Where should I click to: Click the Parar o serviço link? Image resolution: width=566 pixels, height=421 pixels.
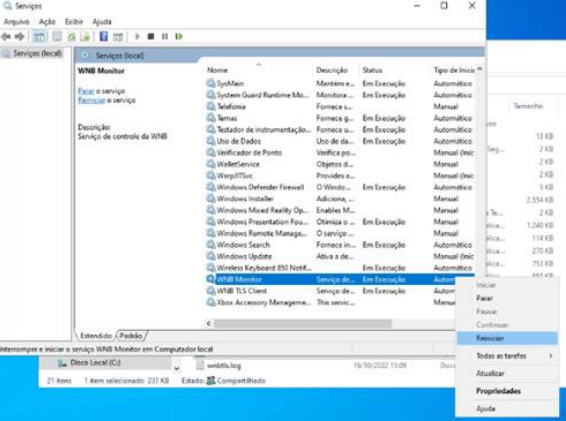(86, 91)
